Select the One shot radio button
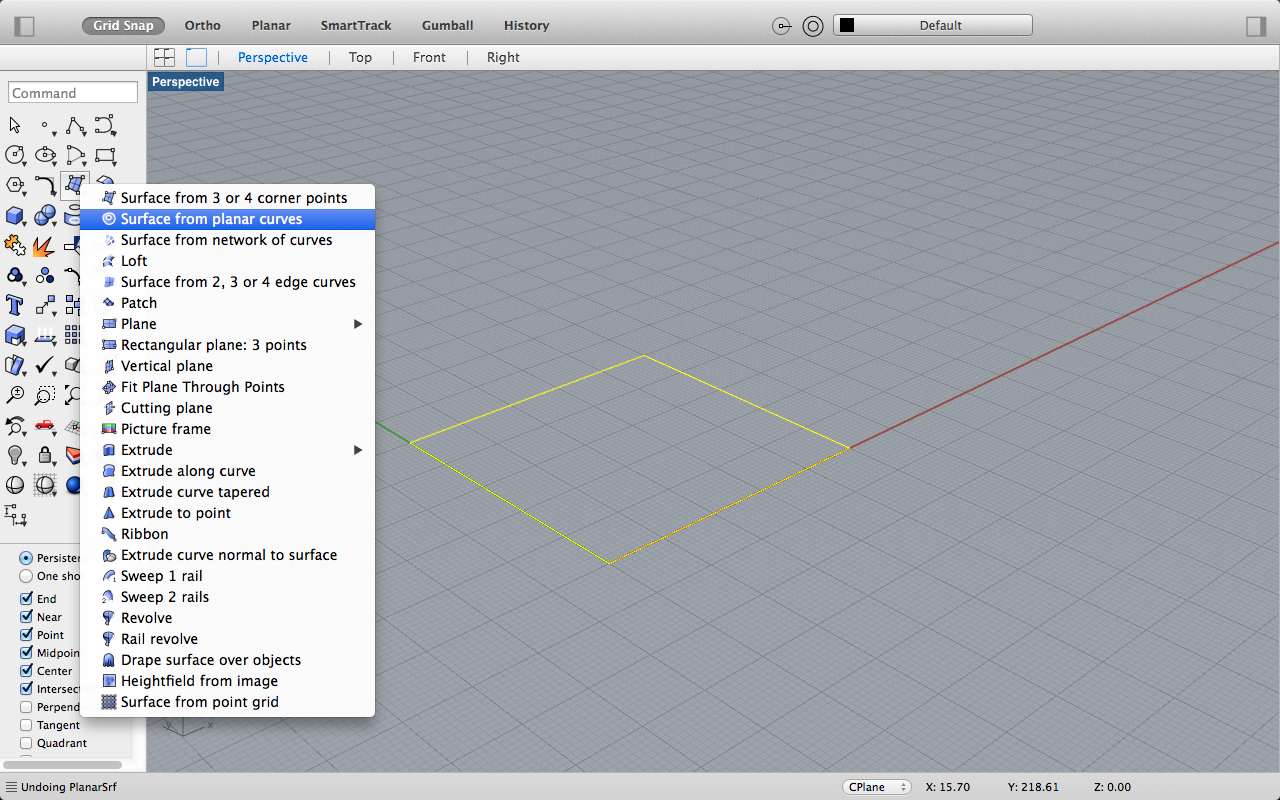1280x800 pixels. point(26,576)
